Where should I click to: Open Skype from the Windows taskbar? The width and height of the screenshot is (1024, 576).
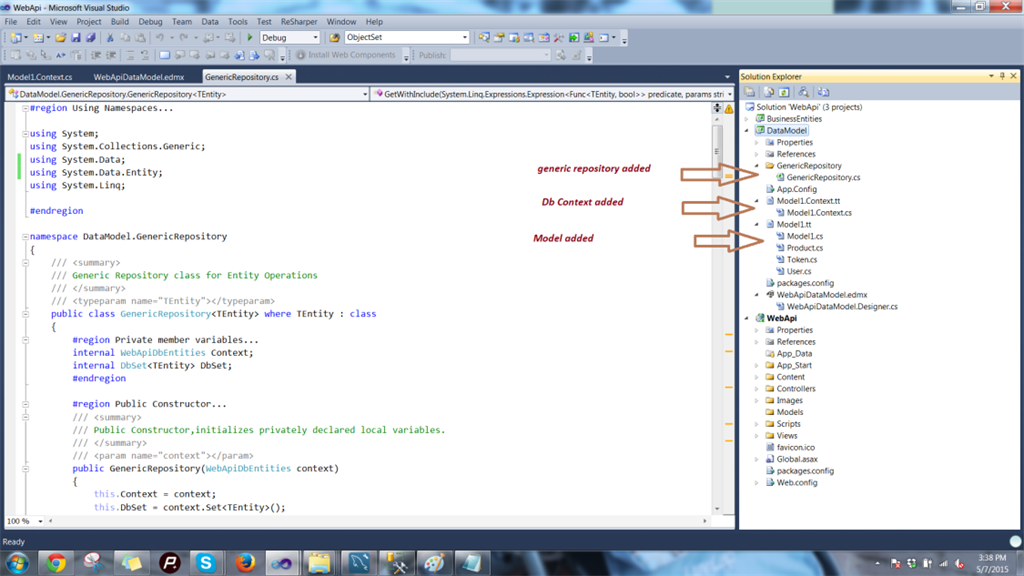point(206,562)
